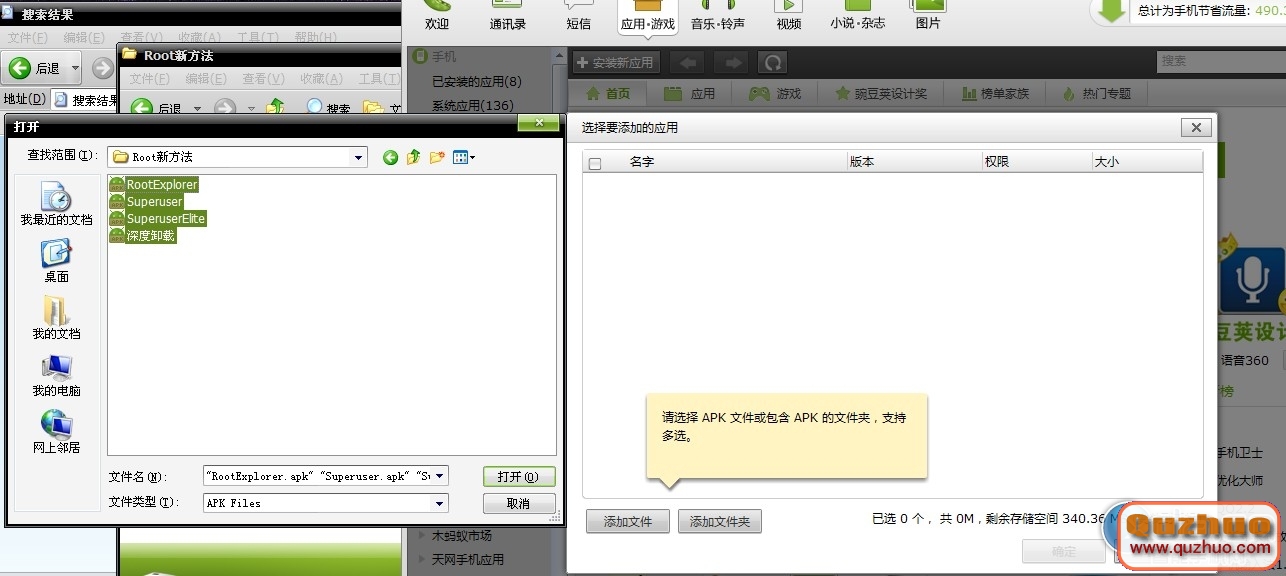Click green download arrow icon at top
Screen dimensions: 1286x576
pos(1111,10)
